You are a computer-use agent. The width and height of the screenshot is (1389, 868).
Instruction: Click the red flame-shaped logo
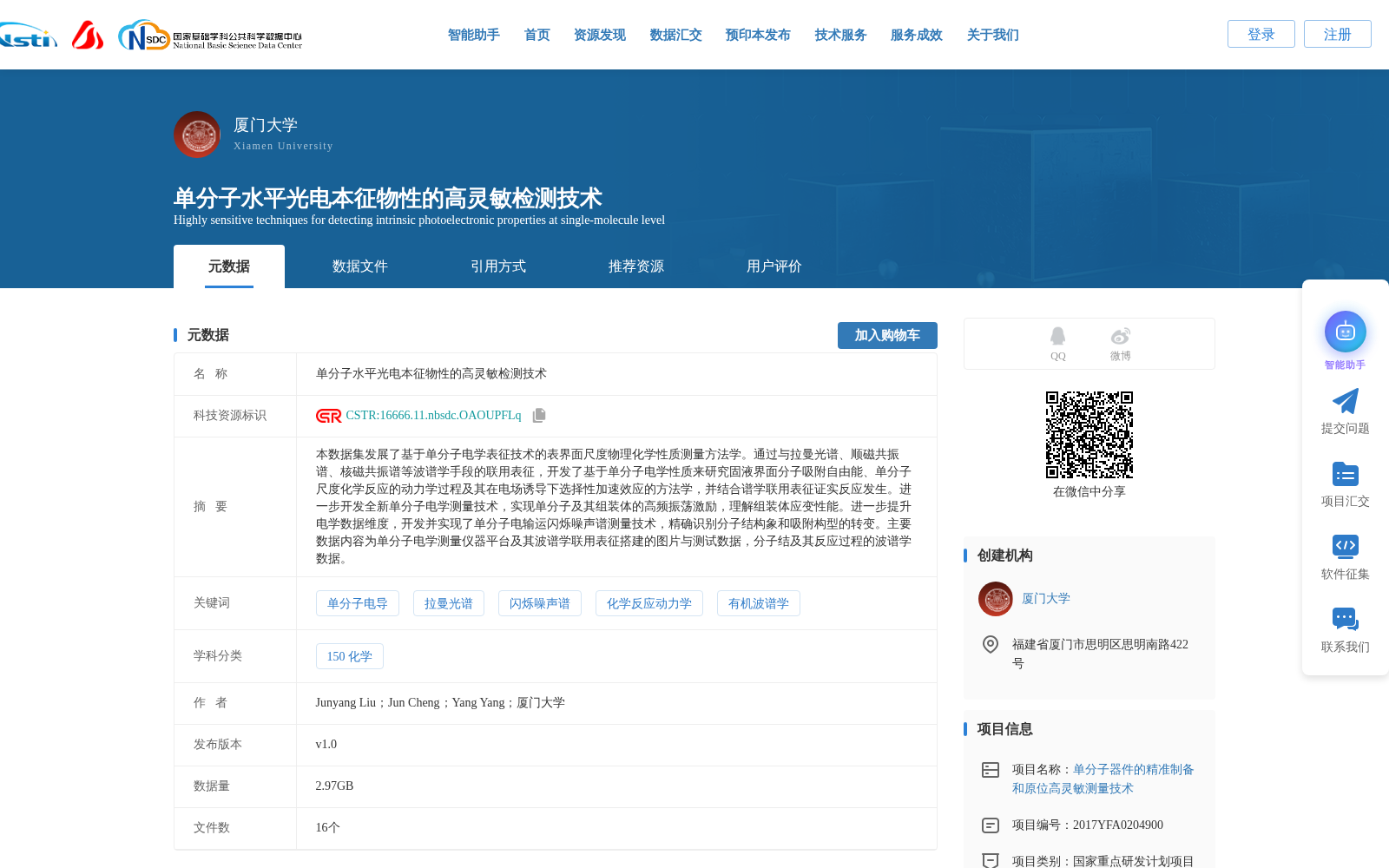pos(88,35)
